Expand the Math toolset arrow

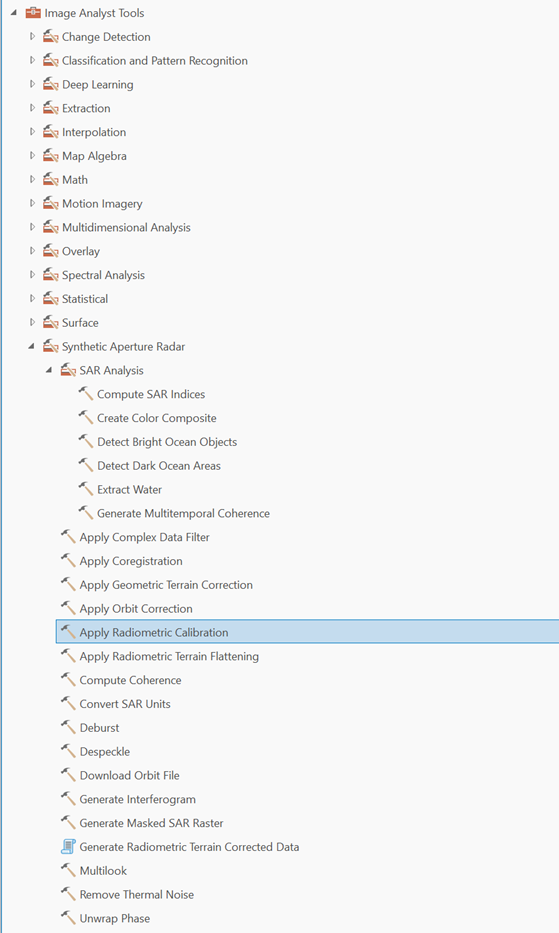32,179
